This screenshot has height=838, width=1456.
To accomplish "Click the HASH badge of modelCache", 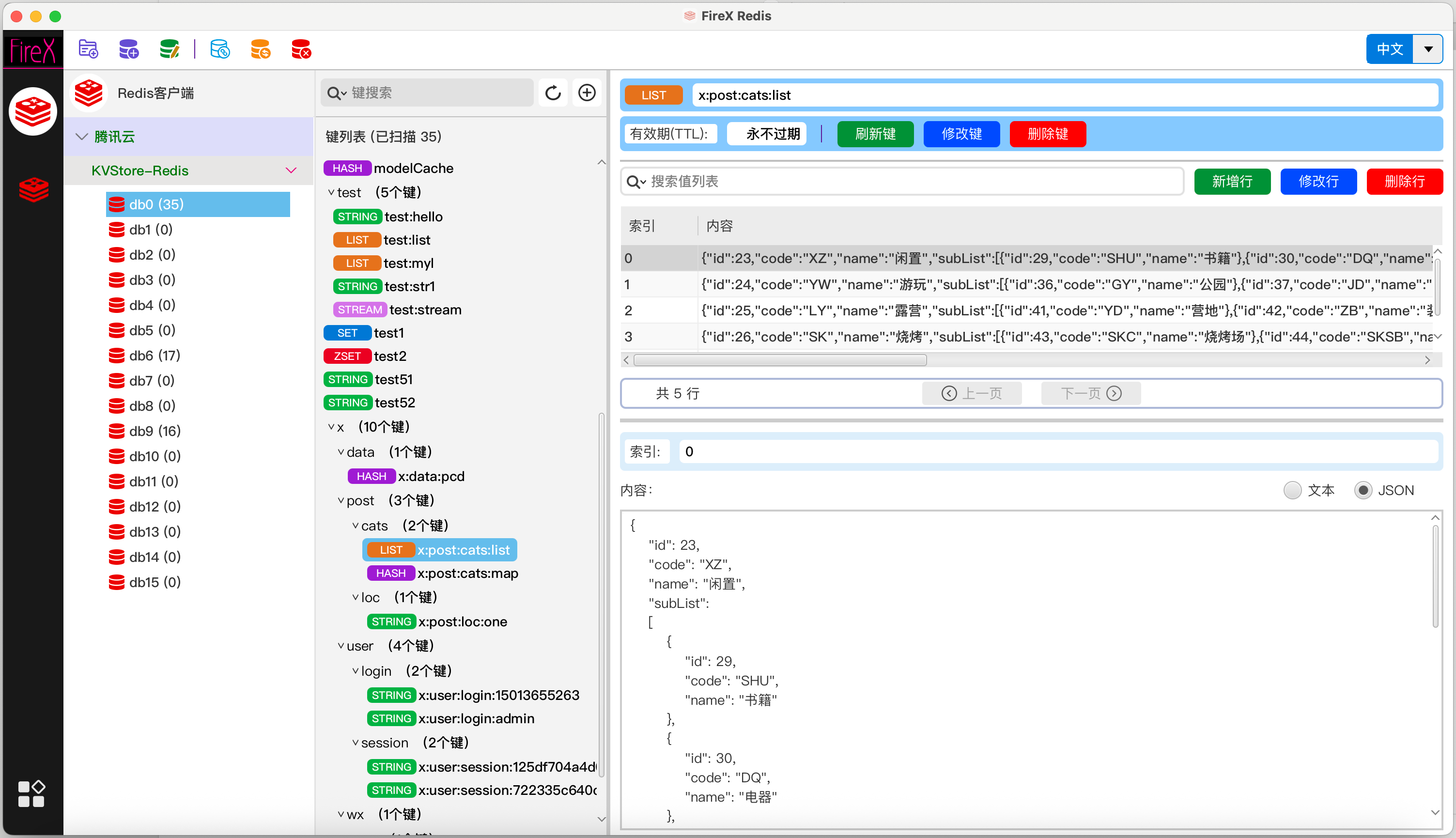I will click(x=347, y=168).
